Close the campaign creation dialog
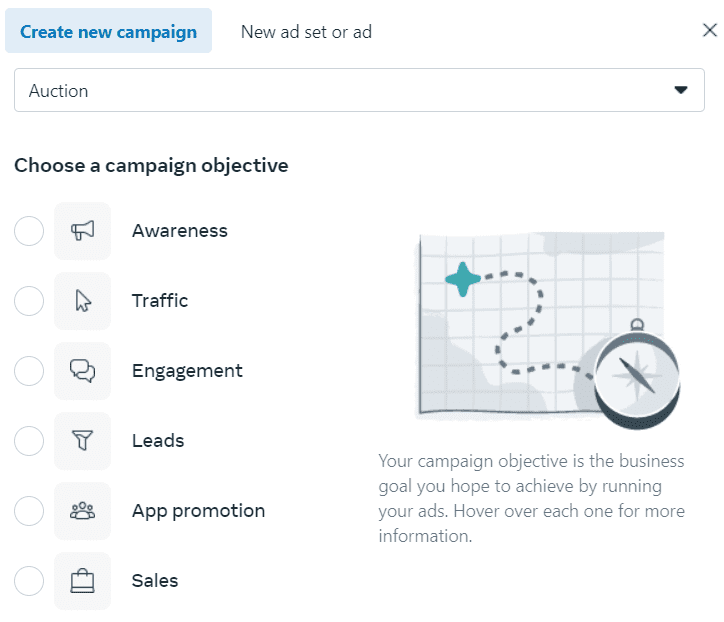 [x=710, y=30]
